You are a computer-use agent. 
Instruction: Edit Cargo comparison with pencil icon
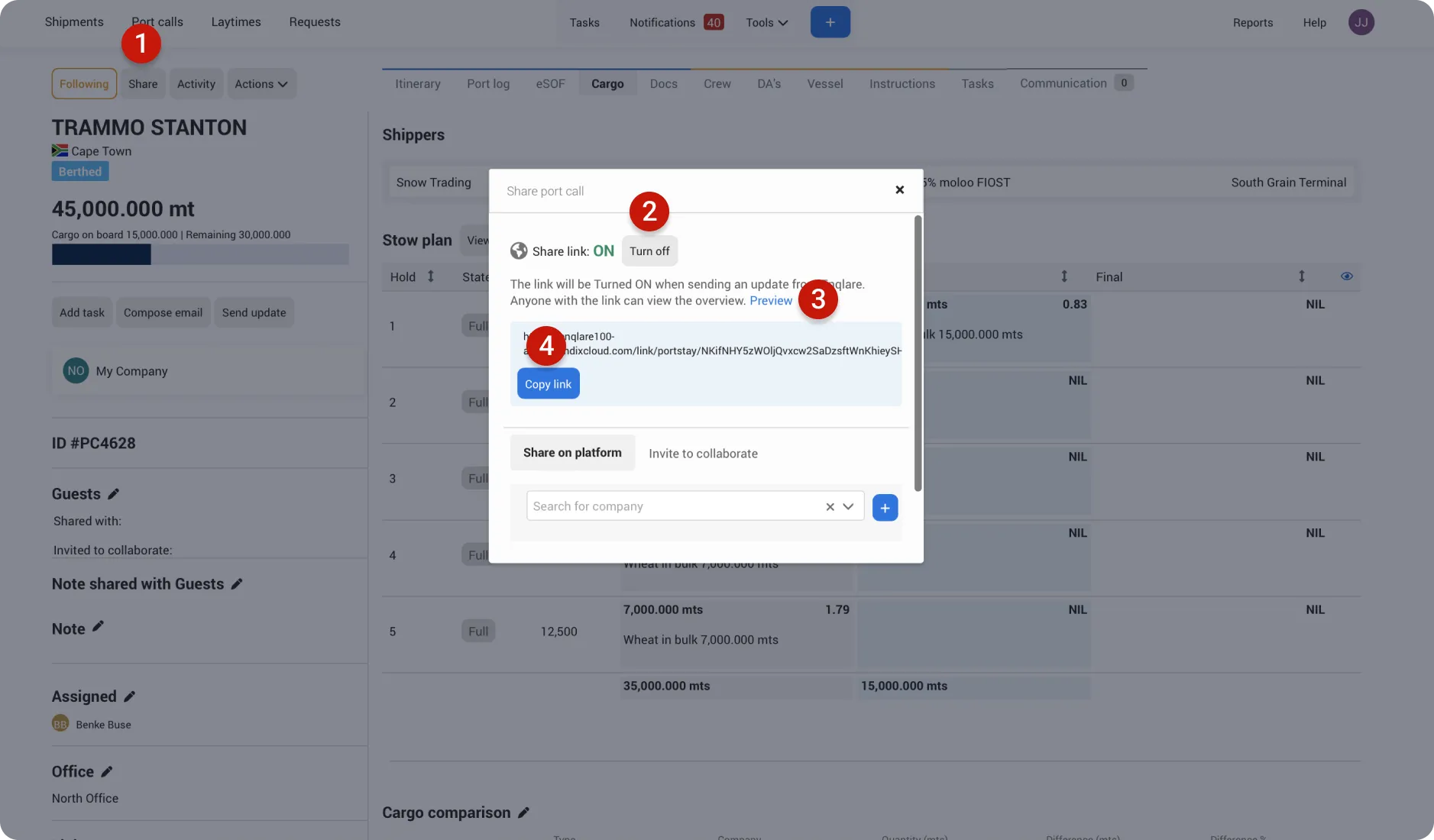[x=523, y=813]
